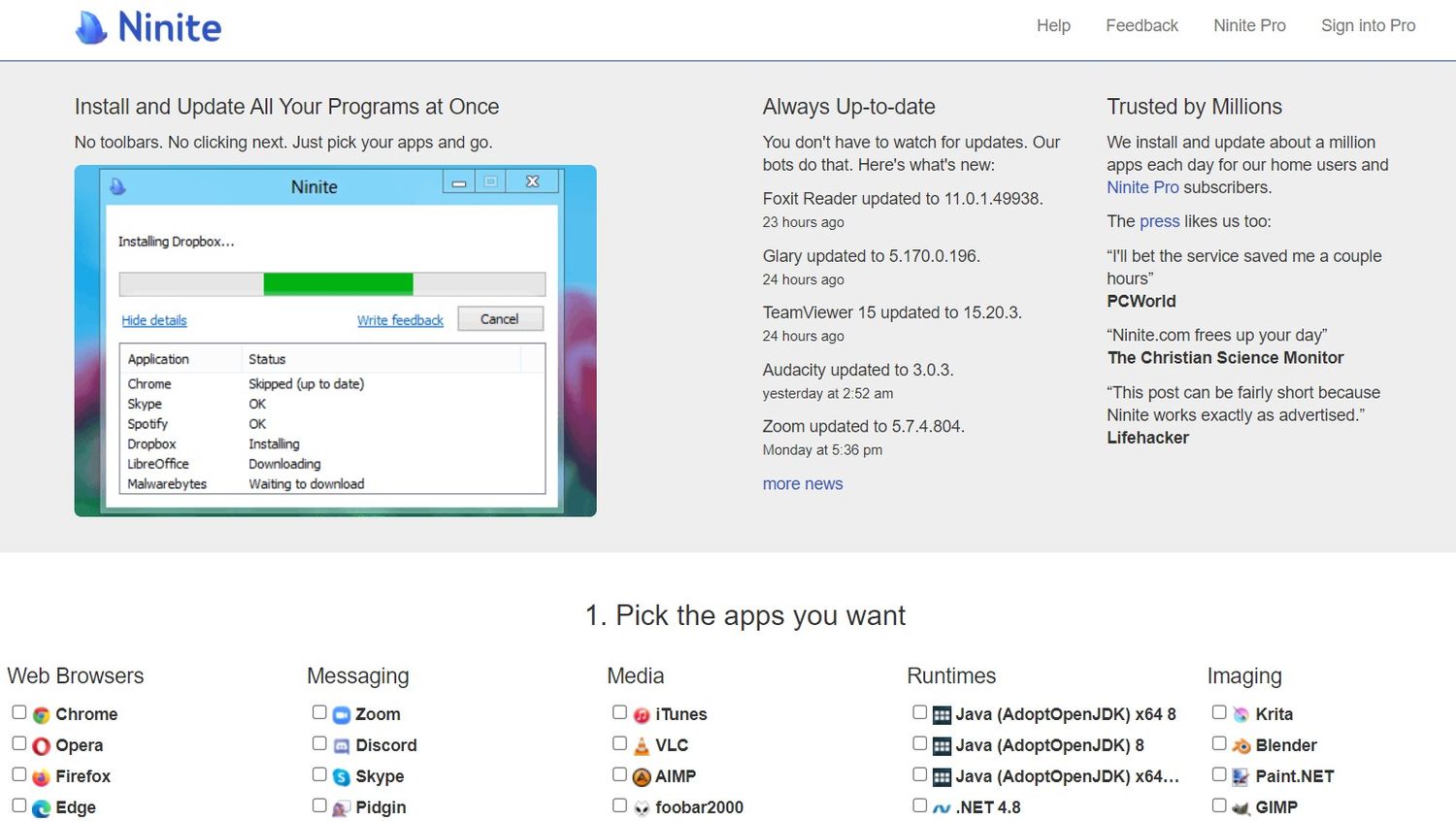
Task: Click the Foxit Reader updated news entry
Action: 903,199
